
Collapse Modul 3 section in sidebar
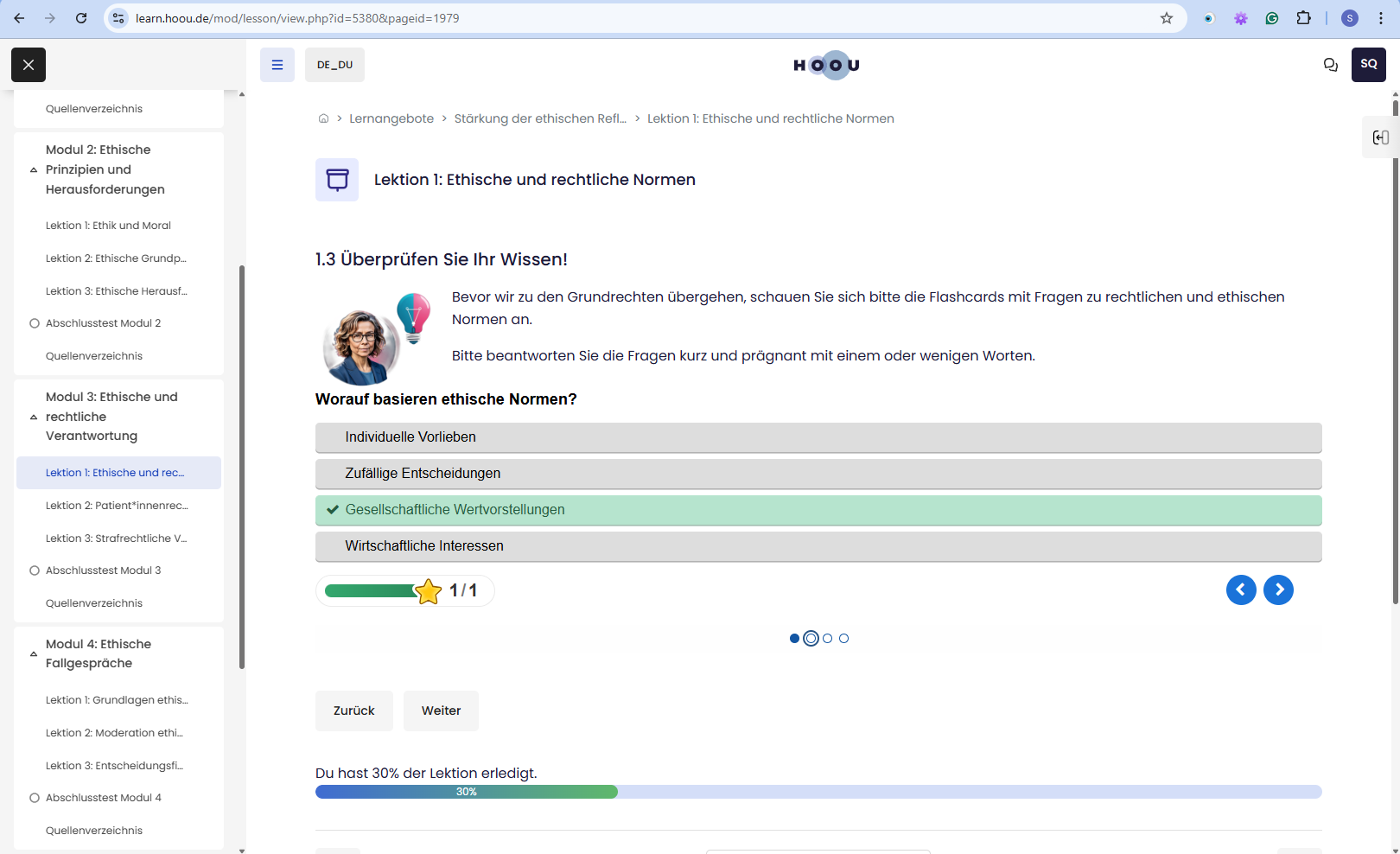click(34, 417)
